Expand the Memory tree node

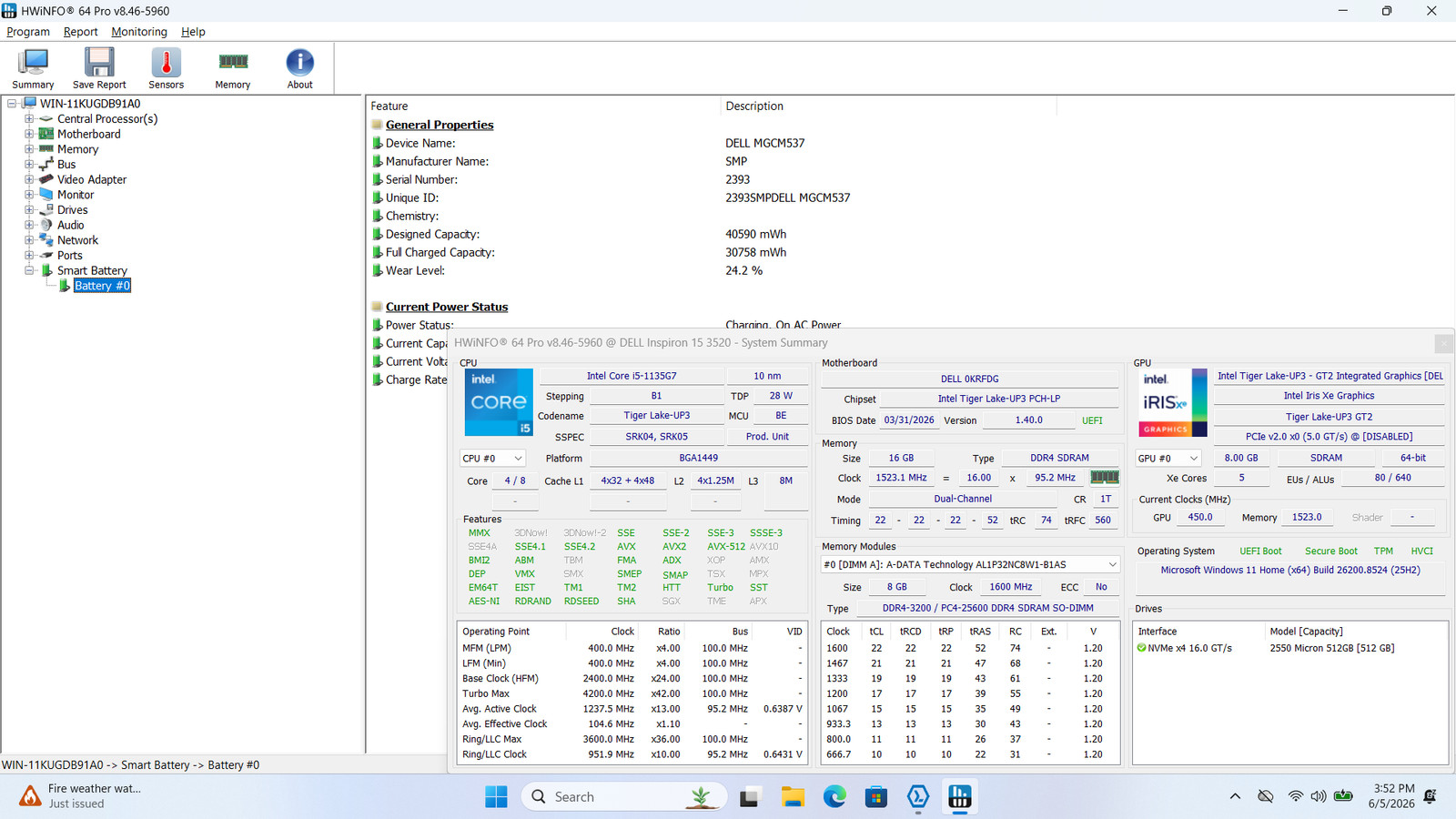(x=29, y=149)
